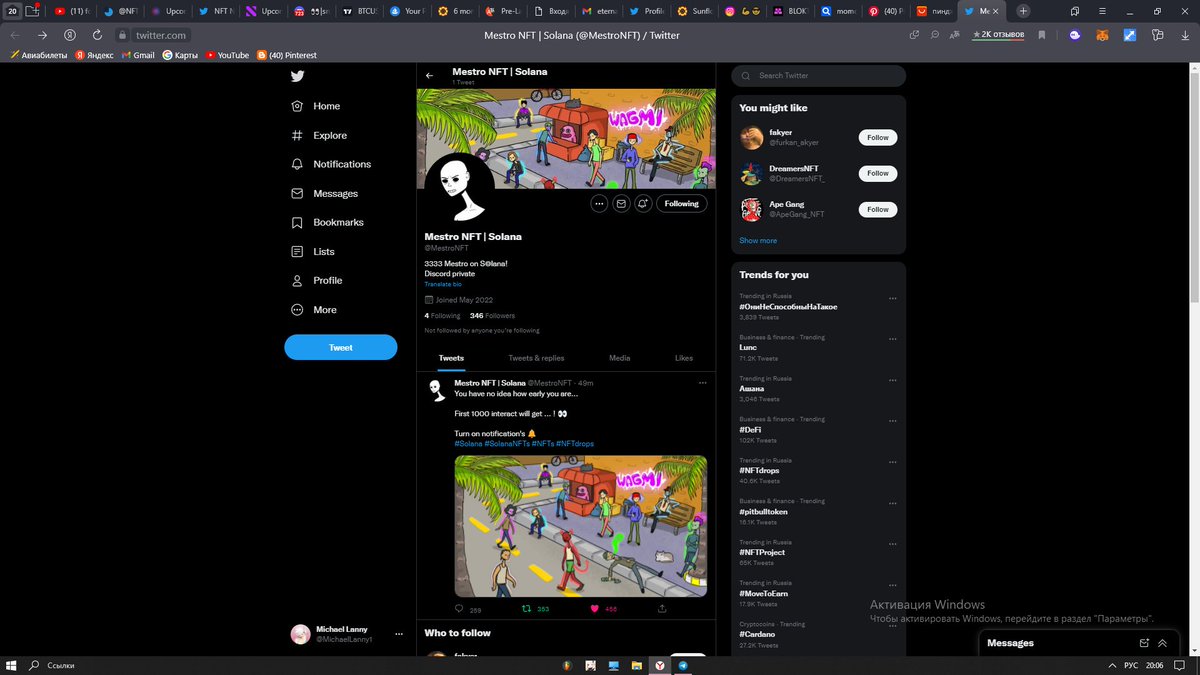Expand More options in sidebar
This screenshot has height=675, width=1200.
pyautogui.click(x=313, y=310)
